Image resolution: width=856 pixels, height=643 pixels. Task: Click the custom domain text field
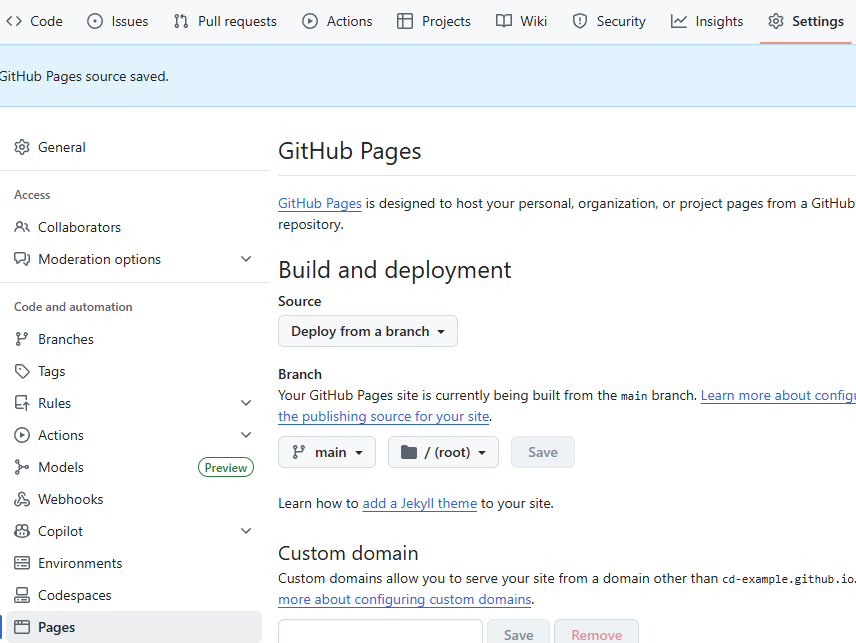pos(381,633)
